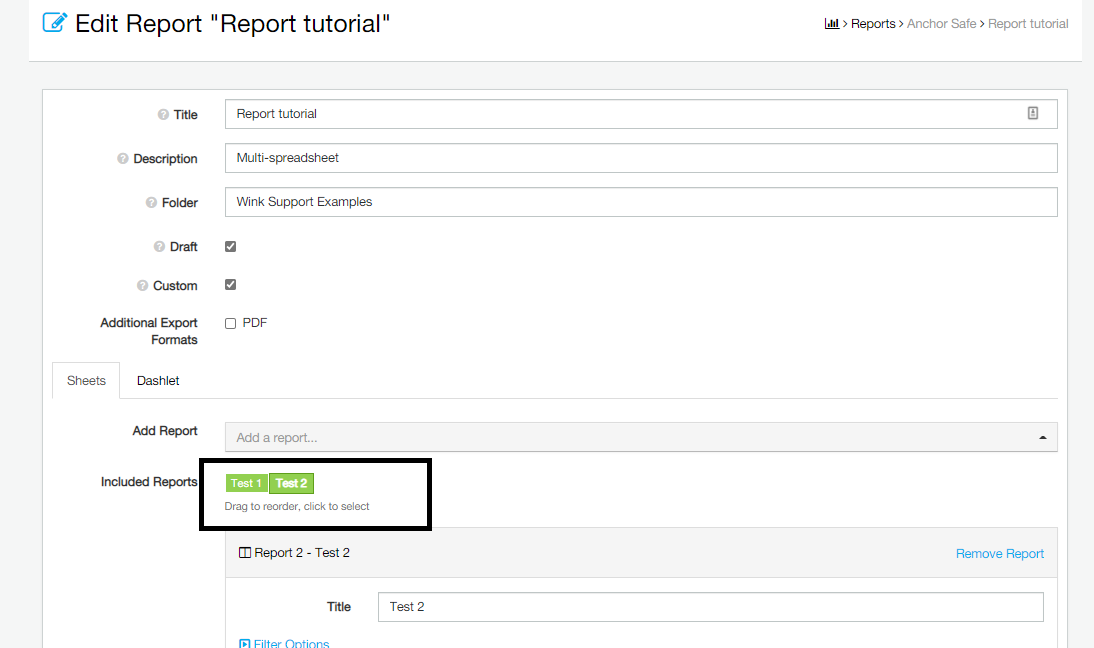Screen dimensions: 1094x648
Task: Click the Folder field with Wink Support Examples
Action: pyautogui.click(x=640, y=202)
